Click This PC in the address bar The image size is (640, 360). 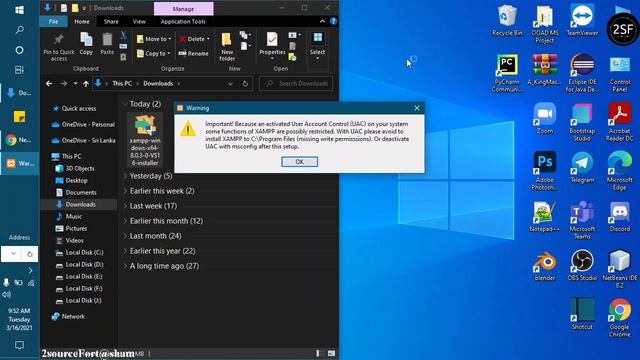pyautogui.click(x=122, y=83)
